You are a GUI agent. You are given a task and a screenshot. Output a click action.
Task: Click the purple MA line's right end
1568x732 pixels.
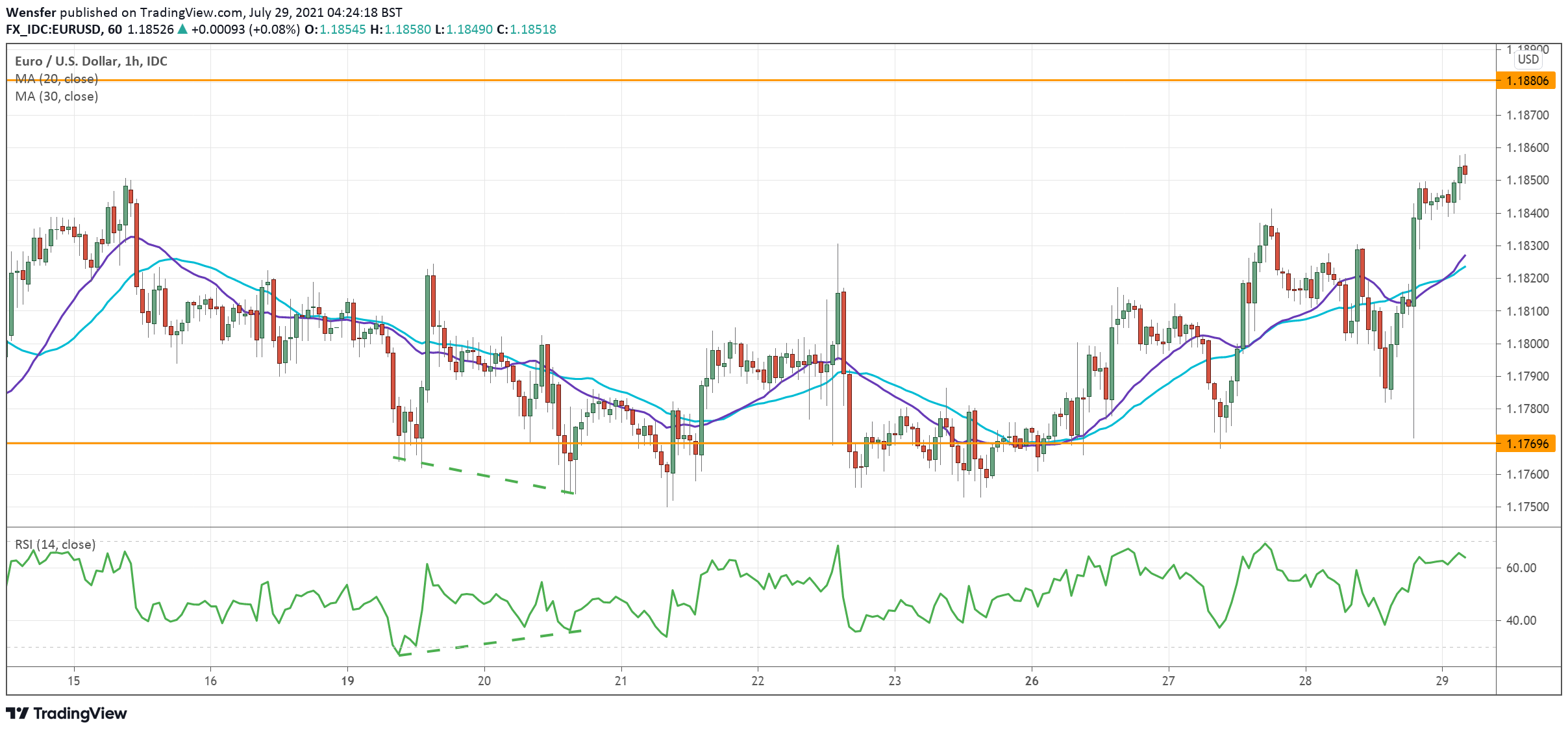[x=1464, y=256]
